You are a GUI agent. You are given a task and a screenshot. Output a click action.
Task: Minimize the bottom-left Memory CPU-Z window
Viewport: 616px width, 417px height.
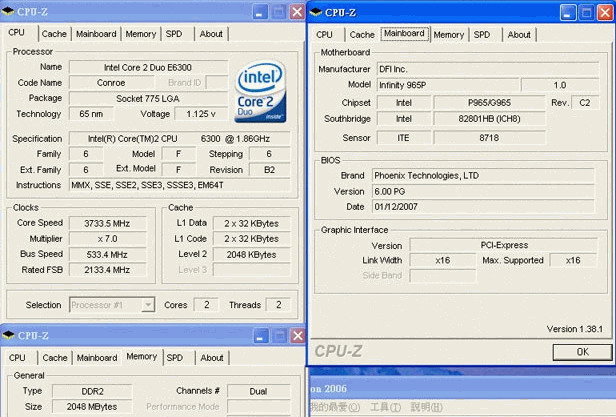[x=260, y=336]
